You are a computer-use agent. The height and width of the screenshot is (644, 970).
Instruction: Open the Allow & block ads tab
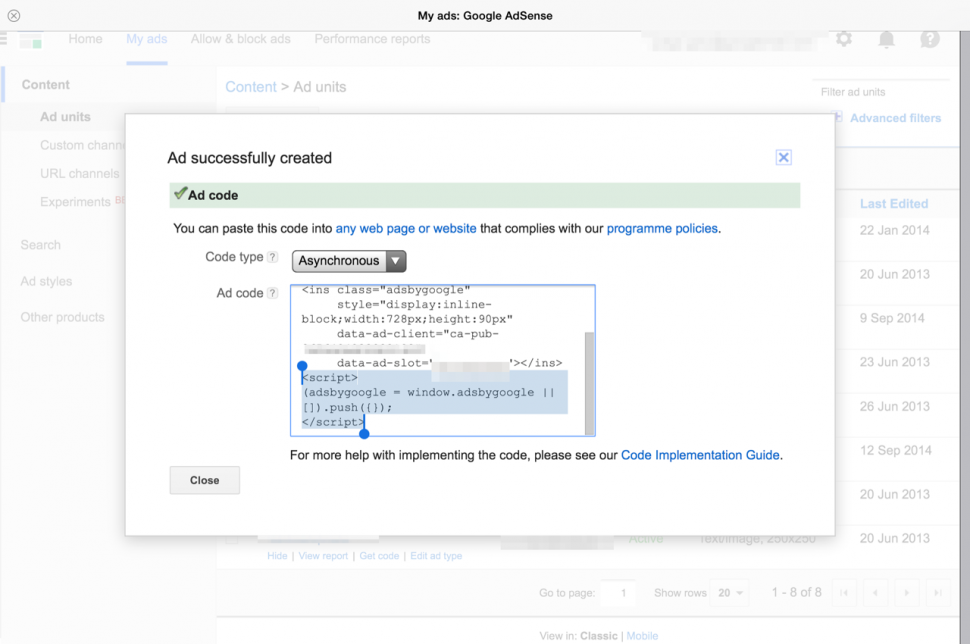(x=241, y=39)
